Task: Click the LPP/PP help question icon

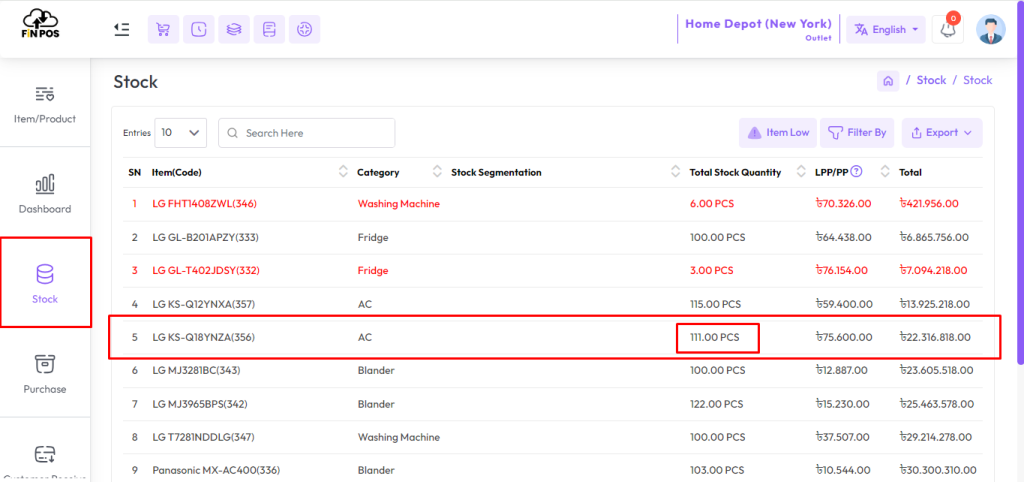Action: (x=857, y=172)
